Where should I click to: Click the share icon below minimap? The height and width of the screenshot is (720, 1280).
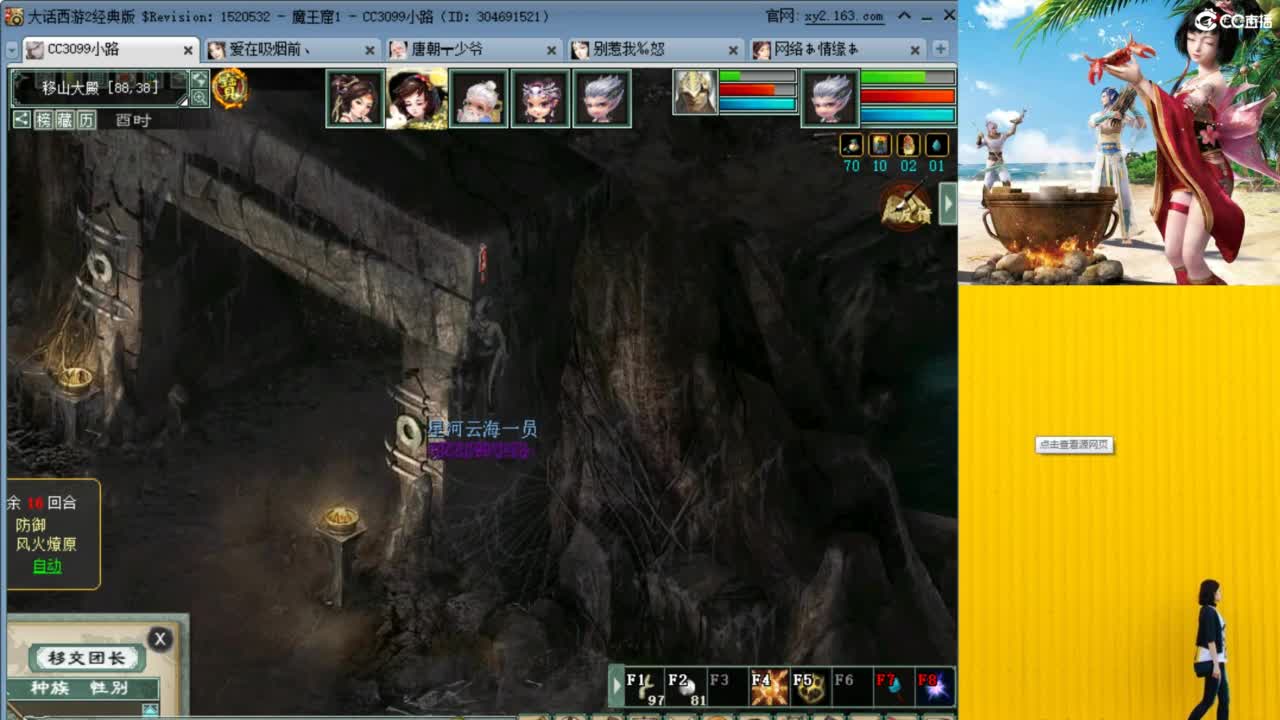(x=21, y=120)
